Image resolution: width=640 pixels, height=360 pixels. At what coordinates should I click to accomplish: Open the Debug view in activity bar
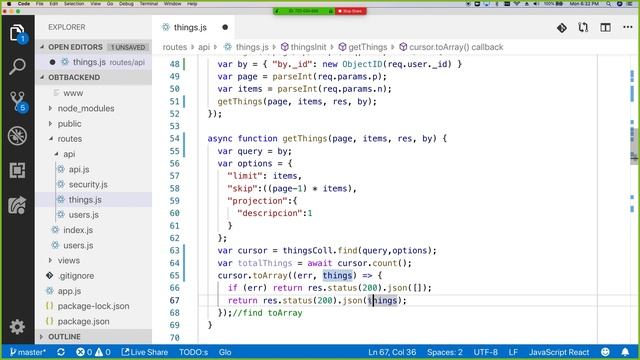(x=17, y=136)
